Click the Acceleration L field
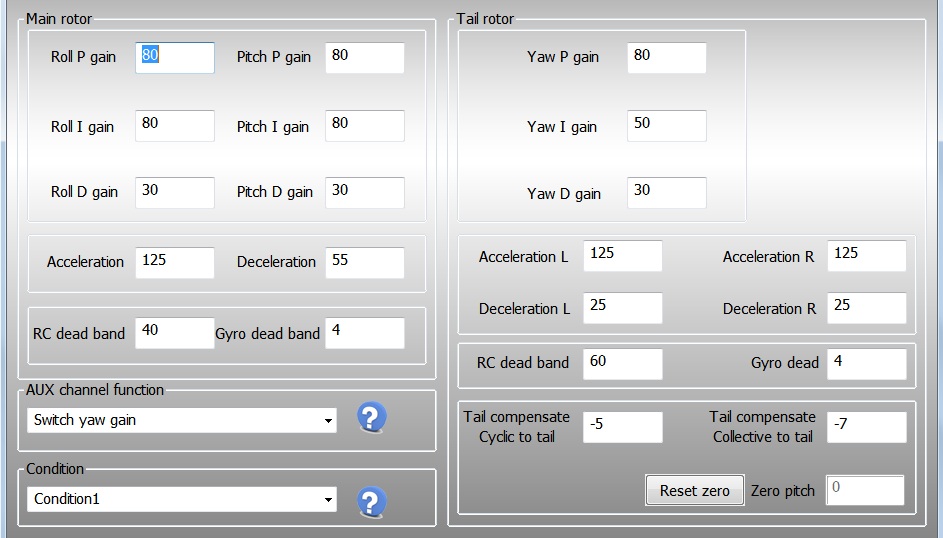 [622, 255]
